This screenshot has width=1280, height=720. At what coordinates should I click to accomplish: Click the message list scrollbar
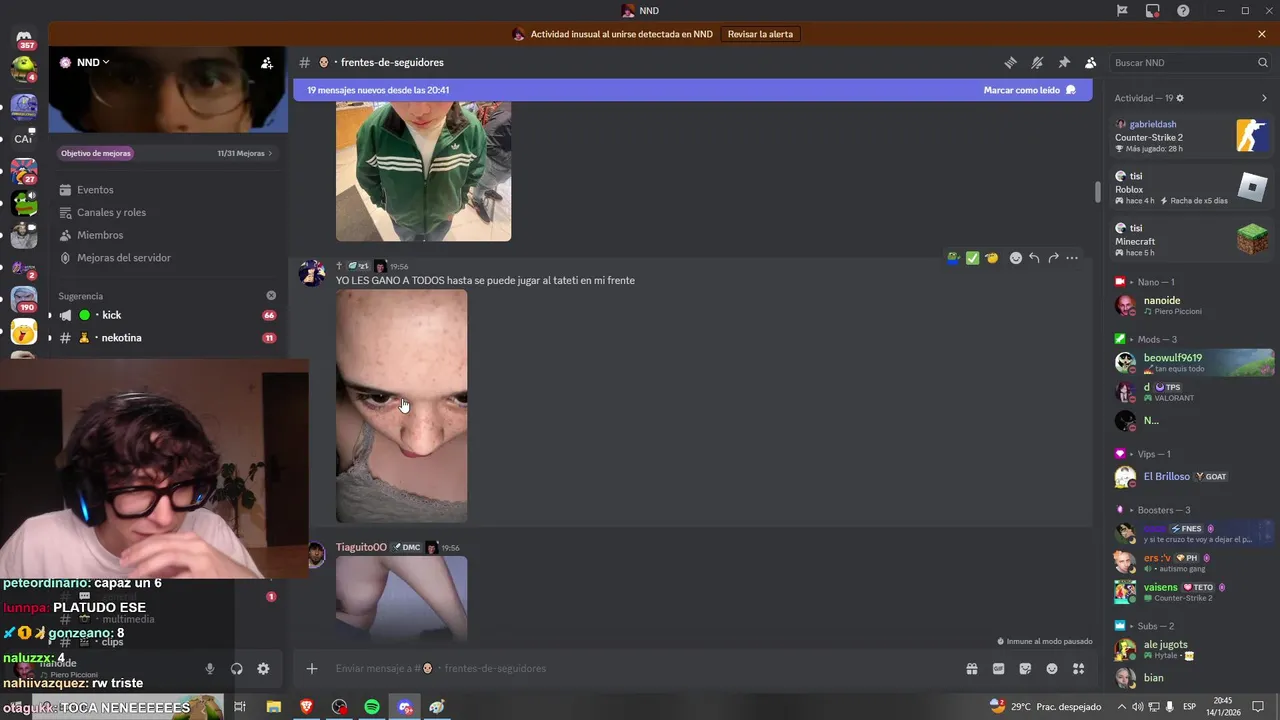(x=1097, y=192)
